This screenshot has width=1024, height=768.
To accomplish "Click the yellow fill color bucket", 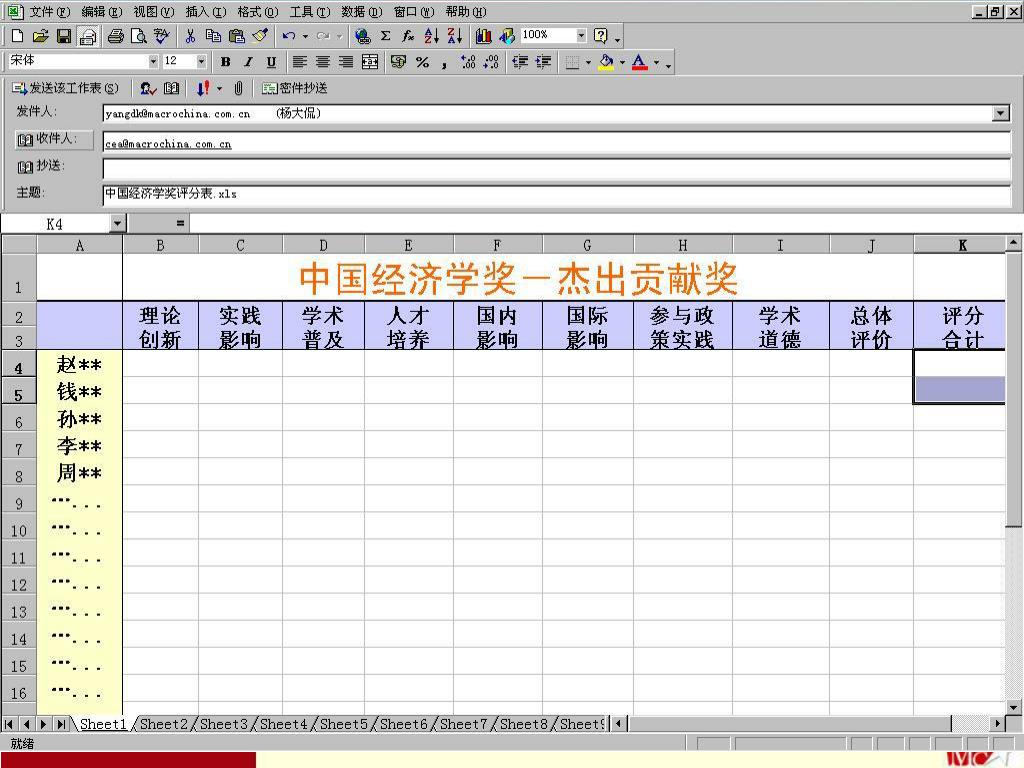I will pyautogui.click(x=605, y=62).
